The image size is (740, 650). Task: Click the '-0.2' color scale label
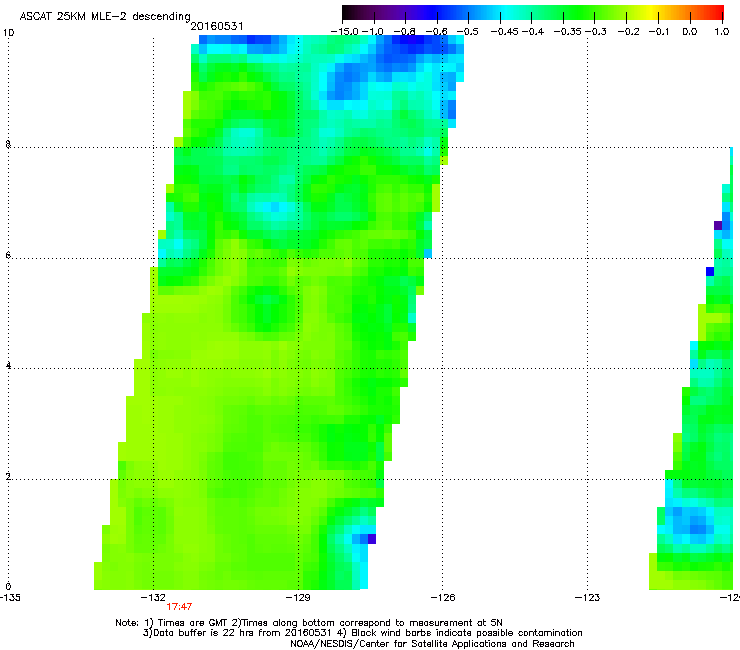[628, 32]
